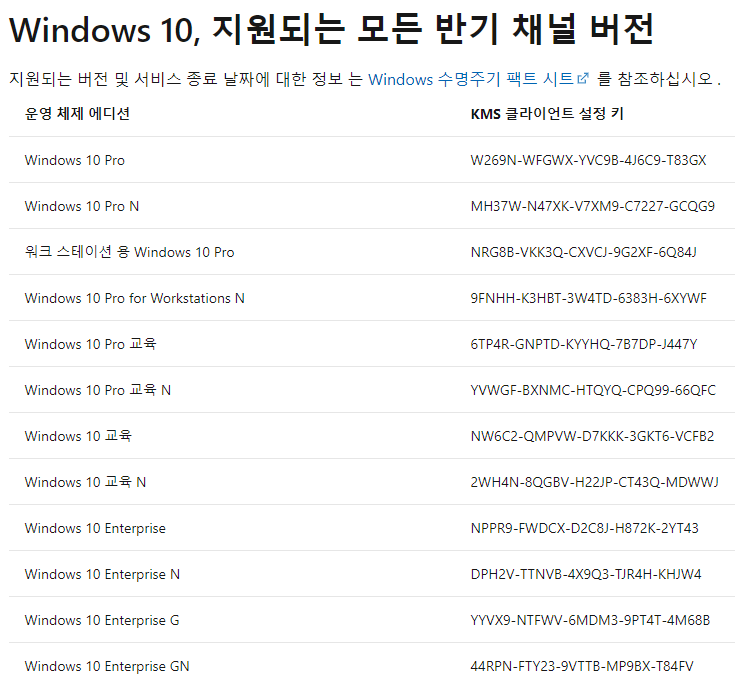
Task: Click the key for Windows 10 Enterprise GN
Action: [581, 666]
